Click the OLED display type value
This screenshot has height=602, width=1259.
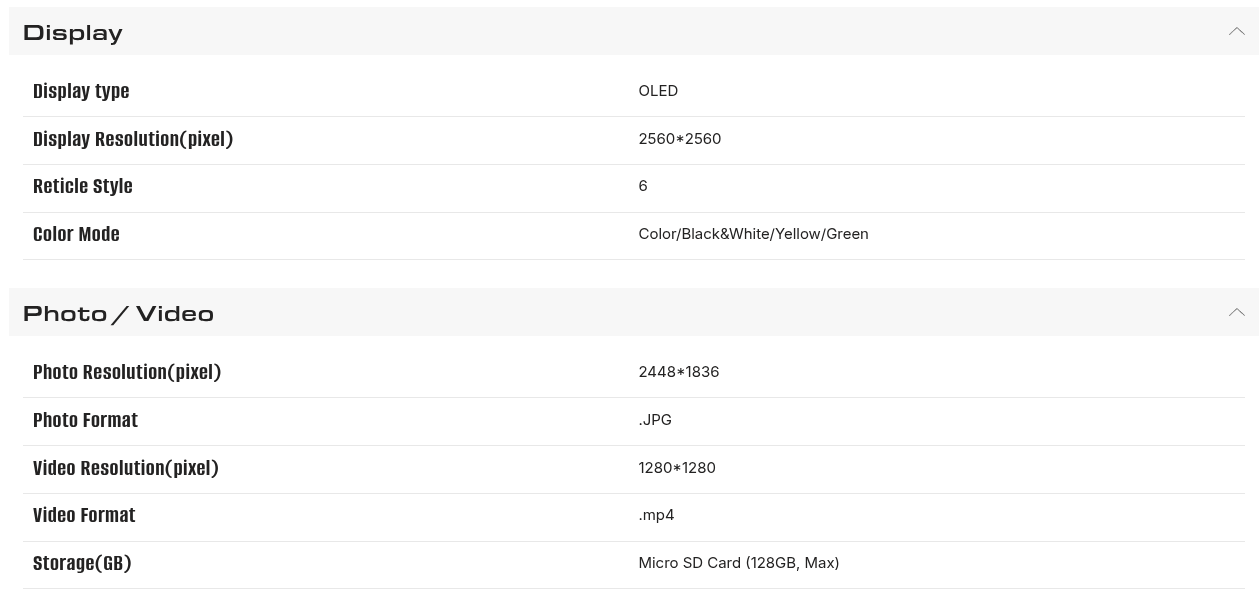click(x=658, y=91)
